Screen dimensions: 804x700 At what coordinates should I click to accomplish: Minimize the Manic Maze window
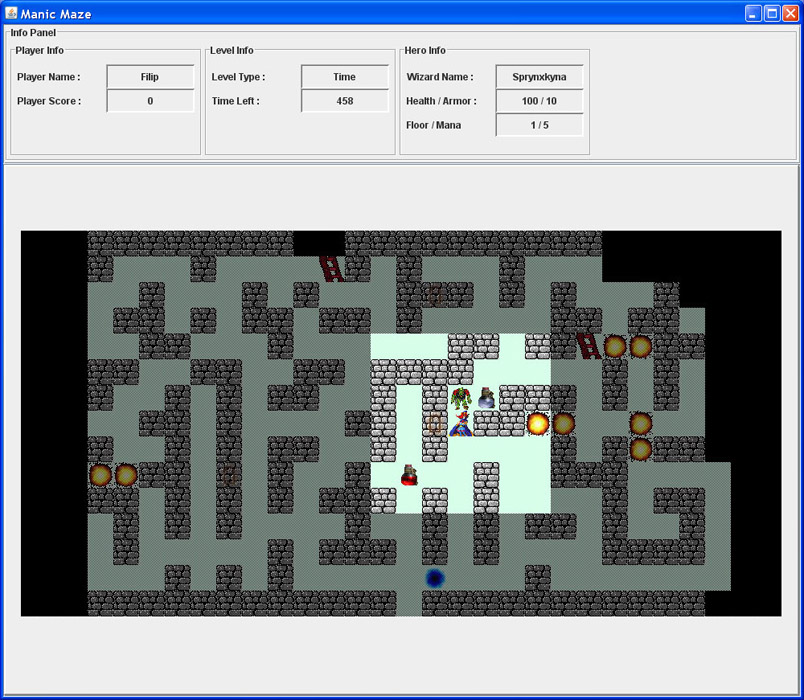click(753, 13)
